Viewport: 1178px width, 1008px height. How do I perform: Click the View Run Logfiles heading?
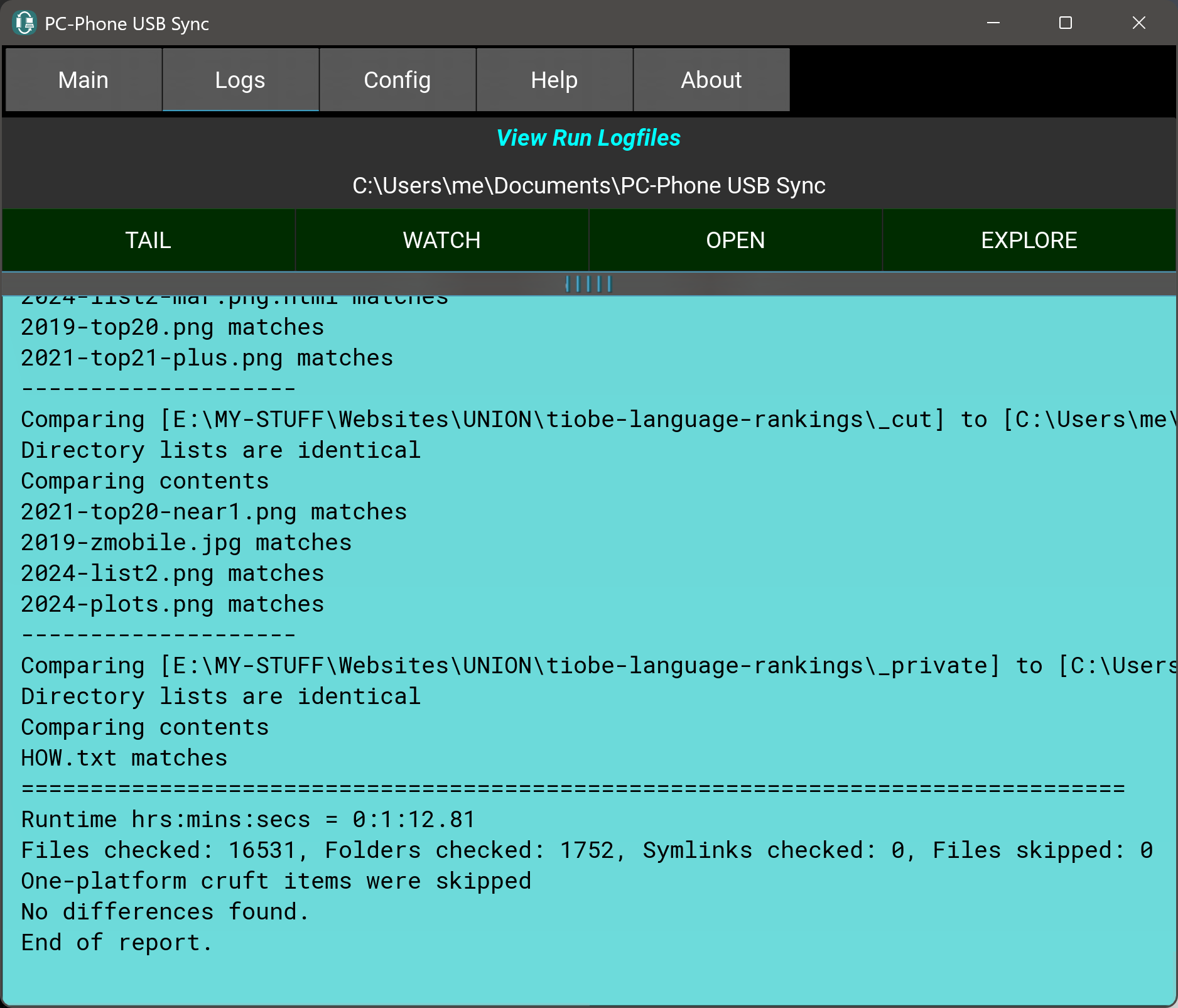click(588, 138)
